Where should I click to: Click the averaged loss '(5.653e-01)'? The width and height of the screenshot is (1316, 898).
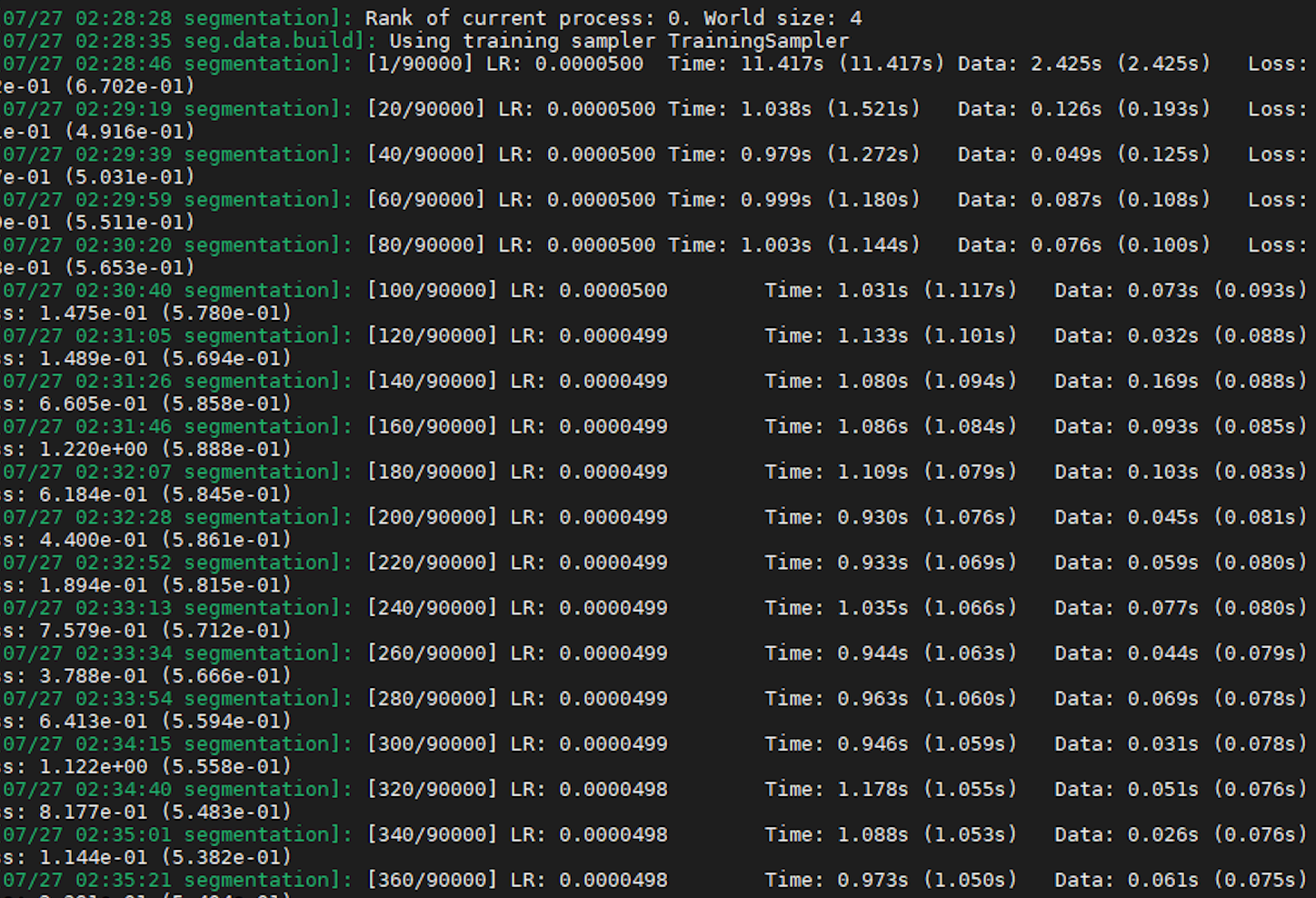pyautogui.click(x=130, y=268)
